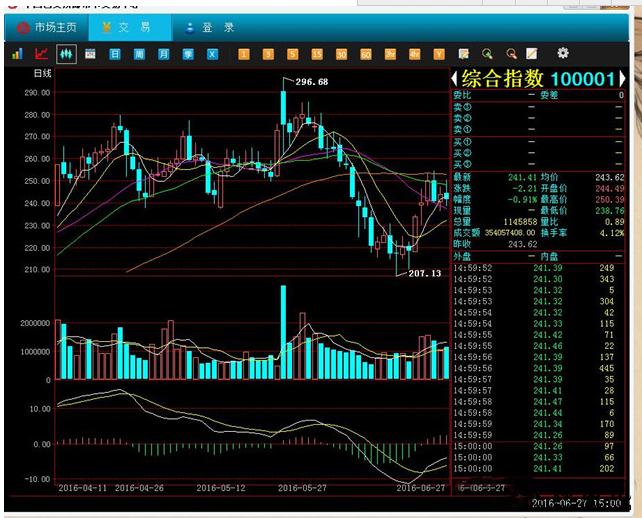Select volume ratio value 0.89
The width and height of the screenshot is (642, 518).
click(x=615, y=222)
